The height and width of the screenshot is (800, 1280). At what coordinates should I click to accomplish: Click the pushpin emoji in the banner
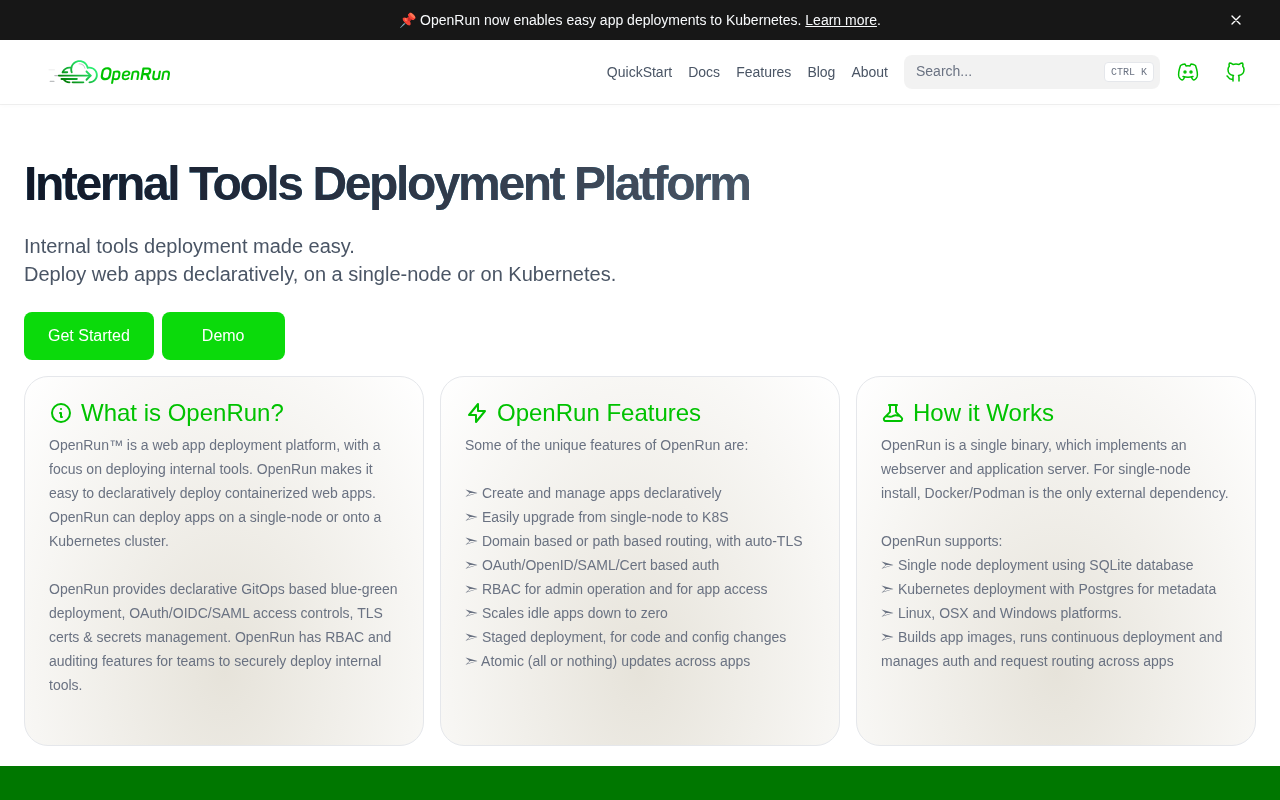coord(407,20)
